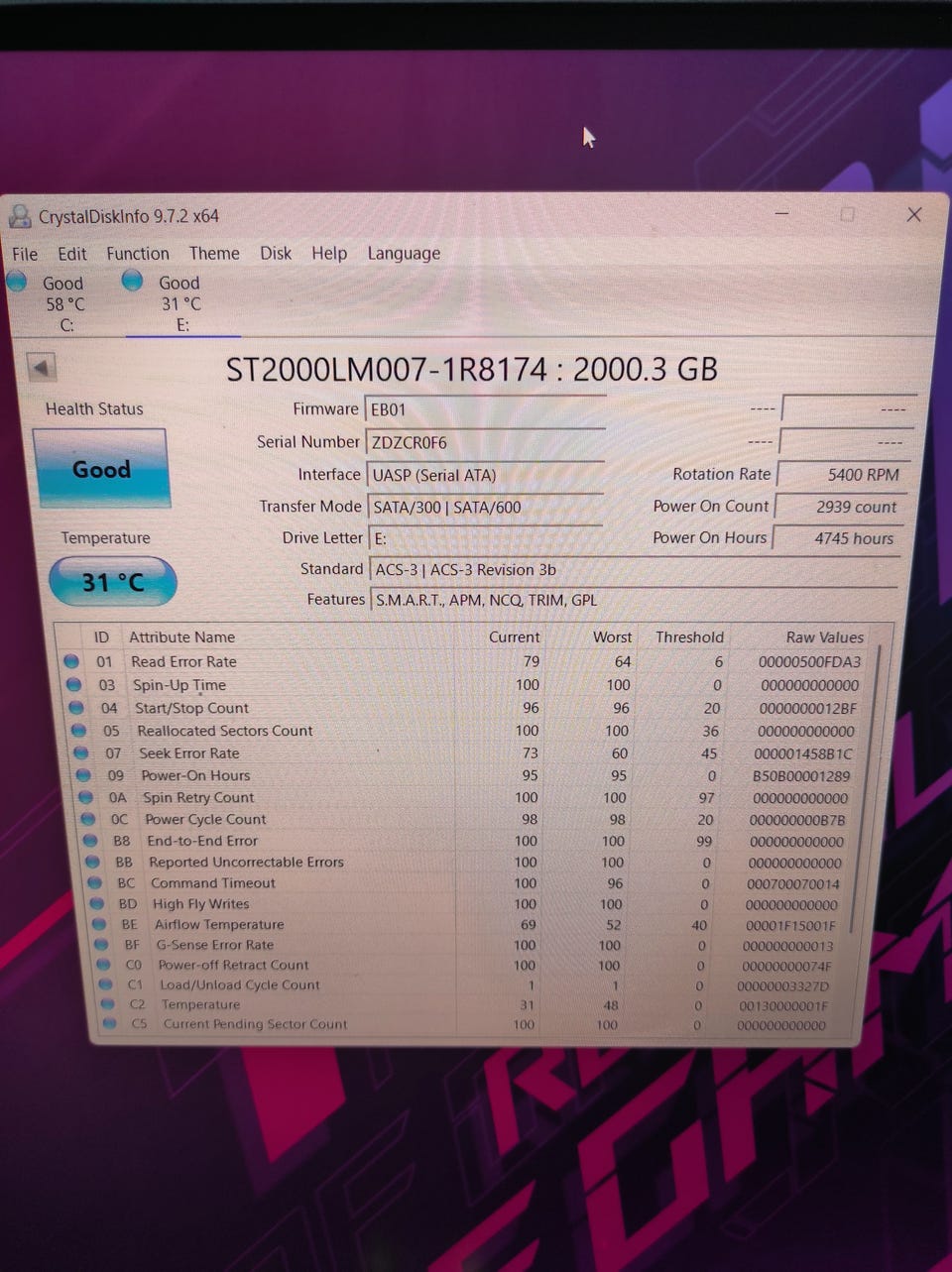Open the File menu
952x1272 pixels.
(x=25, y=254)
